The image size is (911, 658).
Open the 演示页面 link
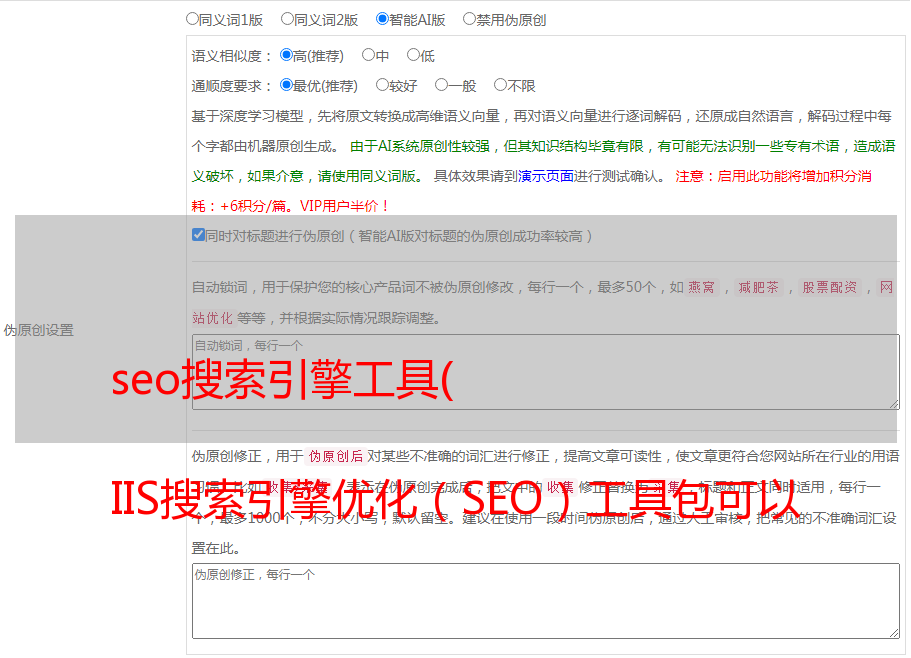(545, 176)
